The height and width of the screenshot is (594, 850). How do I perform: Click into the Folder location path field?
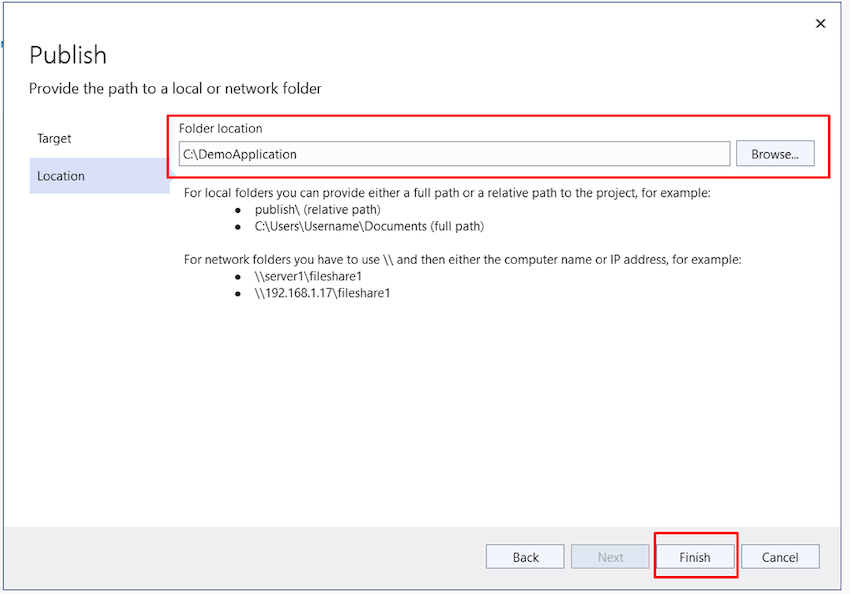(x=454, y=154)
